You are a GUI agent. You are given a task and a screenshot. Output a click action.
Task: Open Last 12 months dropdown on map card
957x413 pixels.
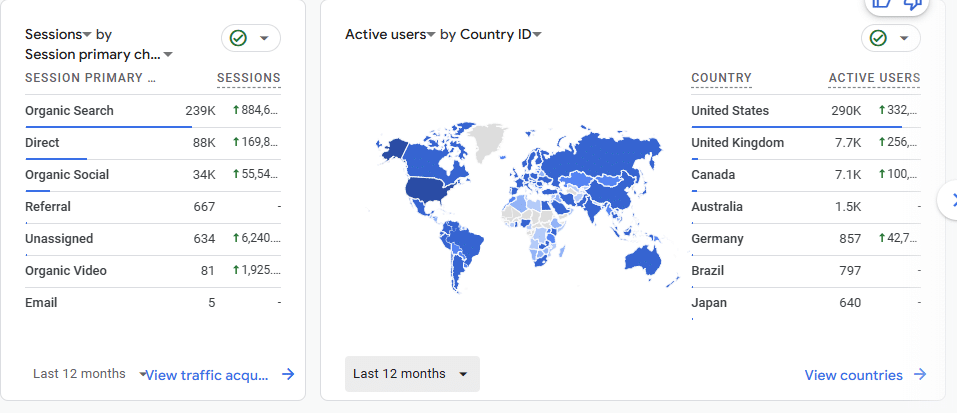click(x=412, y=373)
